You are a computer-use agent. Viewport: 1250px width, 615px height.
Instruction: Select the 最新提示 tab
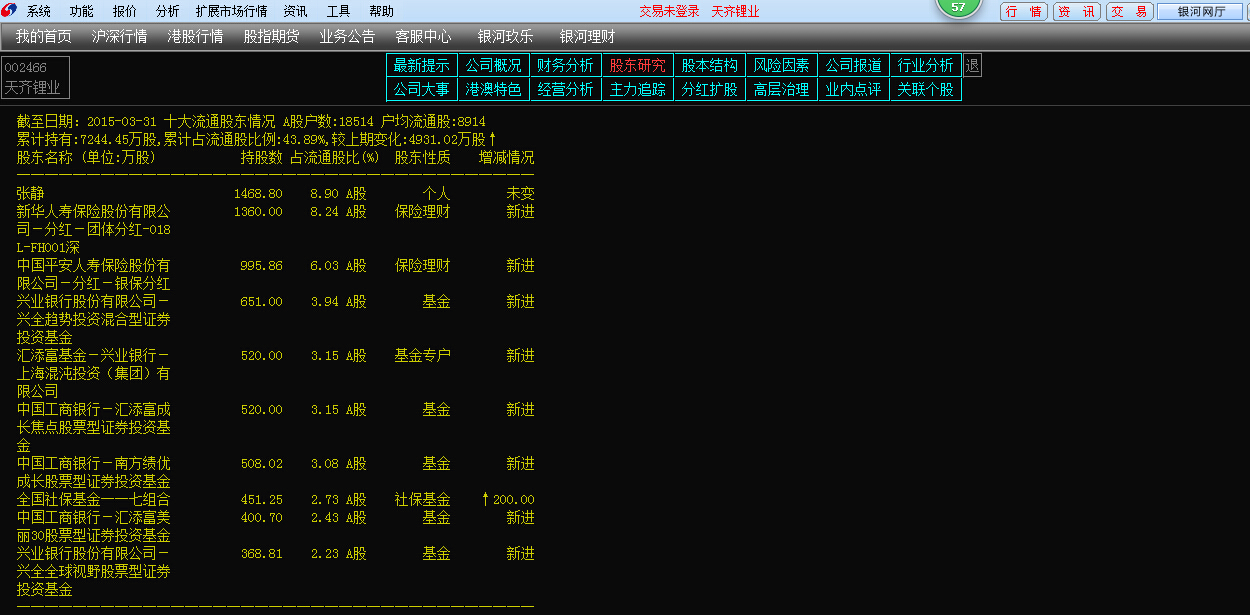click(422, 65)
